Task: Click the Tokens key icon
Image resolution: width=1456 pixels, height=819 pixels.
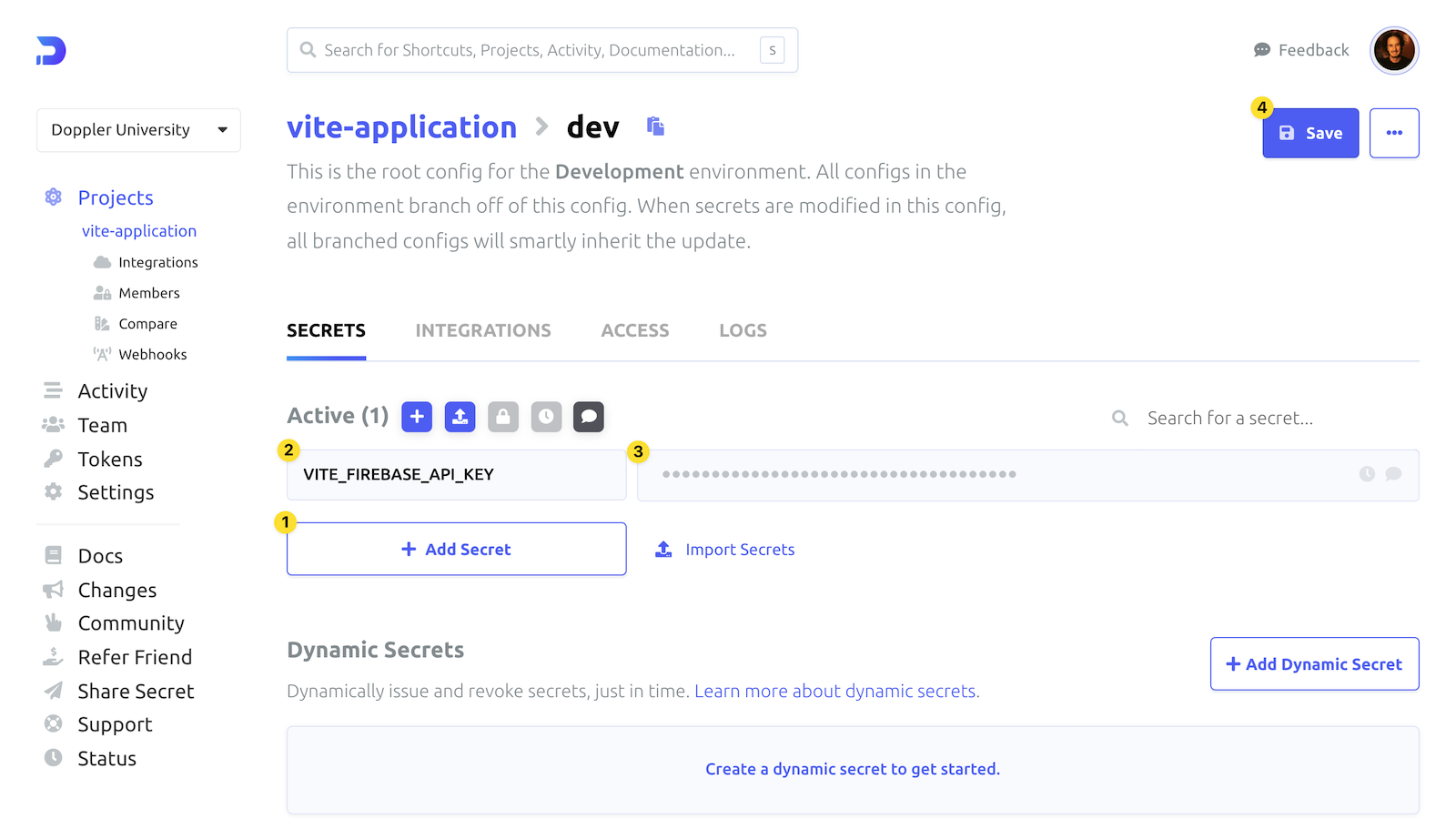Action: tap(53, 459)
